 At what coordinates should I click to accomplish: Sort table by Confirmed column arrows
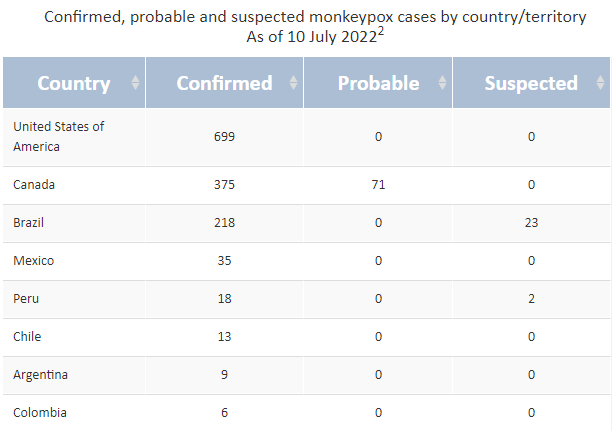[294, 82]
